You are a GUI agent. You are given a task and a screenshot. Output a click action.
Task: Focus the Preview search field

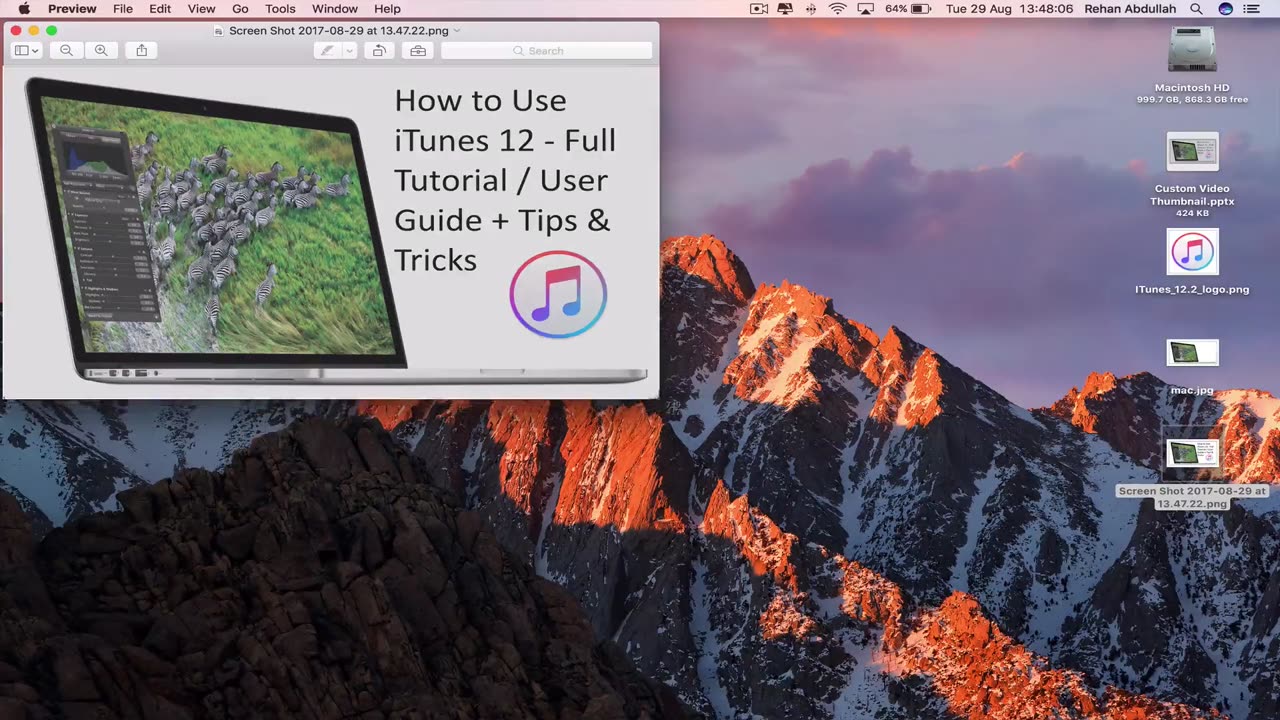tap(547, 50)
